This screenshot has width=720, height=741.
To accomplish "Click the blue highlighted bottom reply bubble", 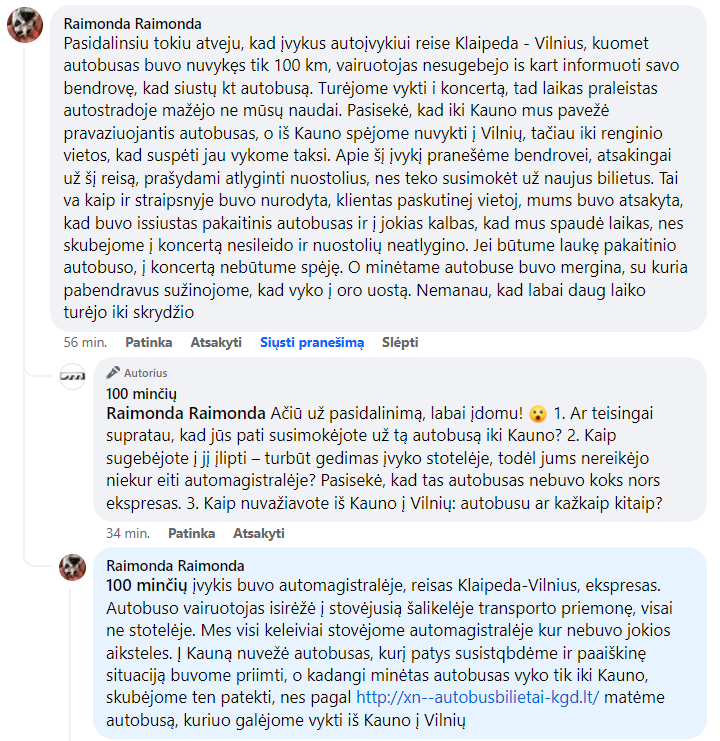I will tap(400, 642).
